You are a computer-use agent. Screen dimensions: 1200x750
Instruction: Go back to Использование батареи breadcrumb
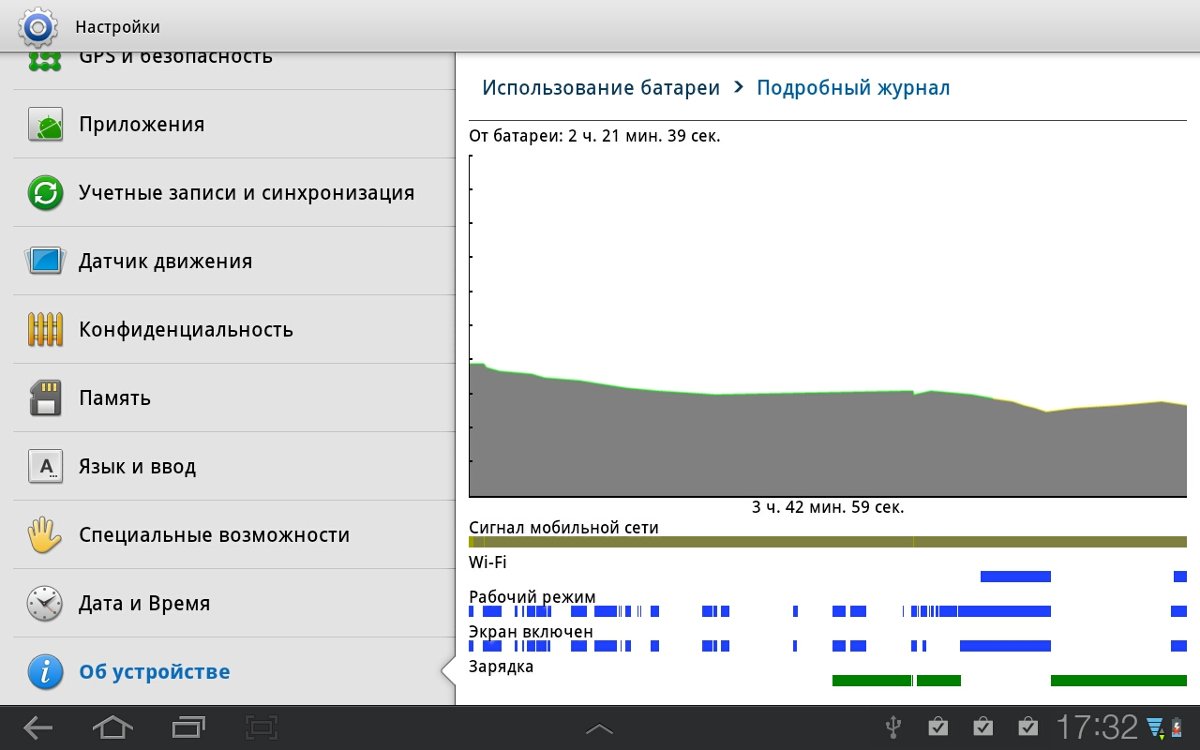601,88
